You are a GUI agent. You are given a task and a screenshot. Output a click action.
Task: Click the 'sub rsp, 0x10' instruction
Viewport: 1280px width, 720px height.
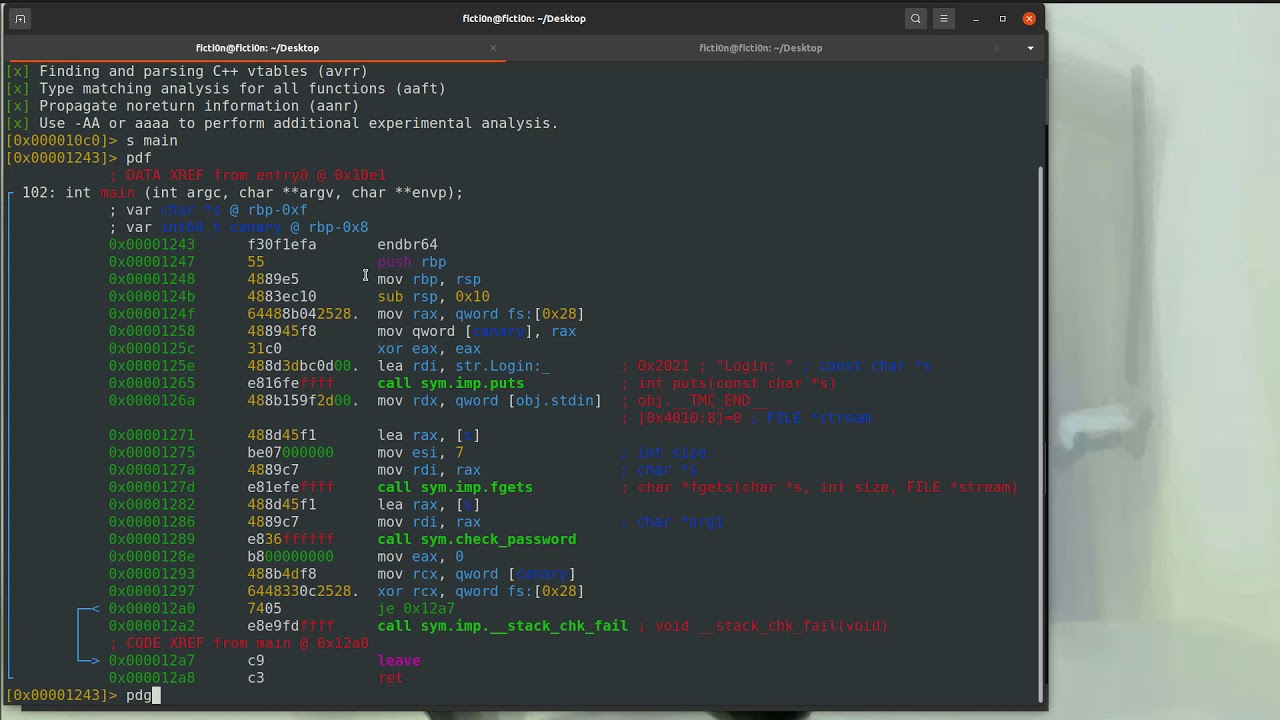433,296
